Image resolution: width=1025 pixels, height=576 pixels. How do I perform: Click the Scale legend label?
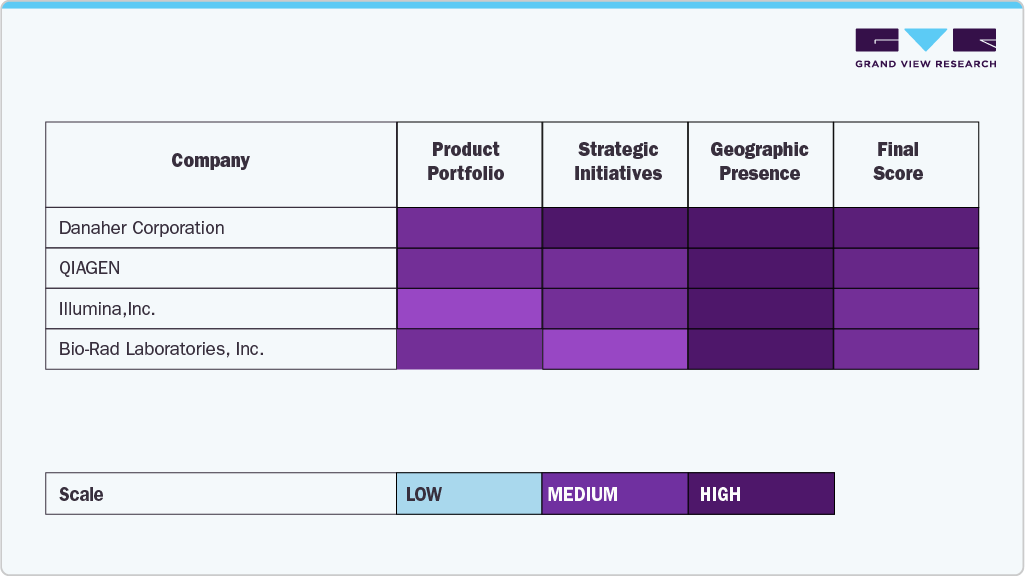[x=81, y=494]
